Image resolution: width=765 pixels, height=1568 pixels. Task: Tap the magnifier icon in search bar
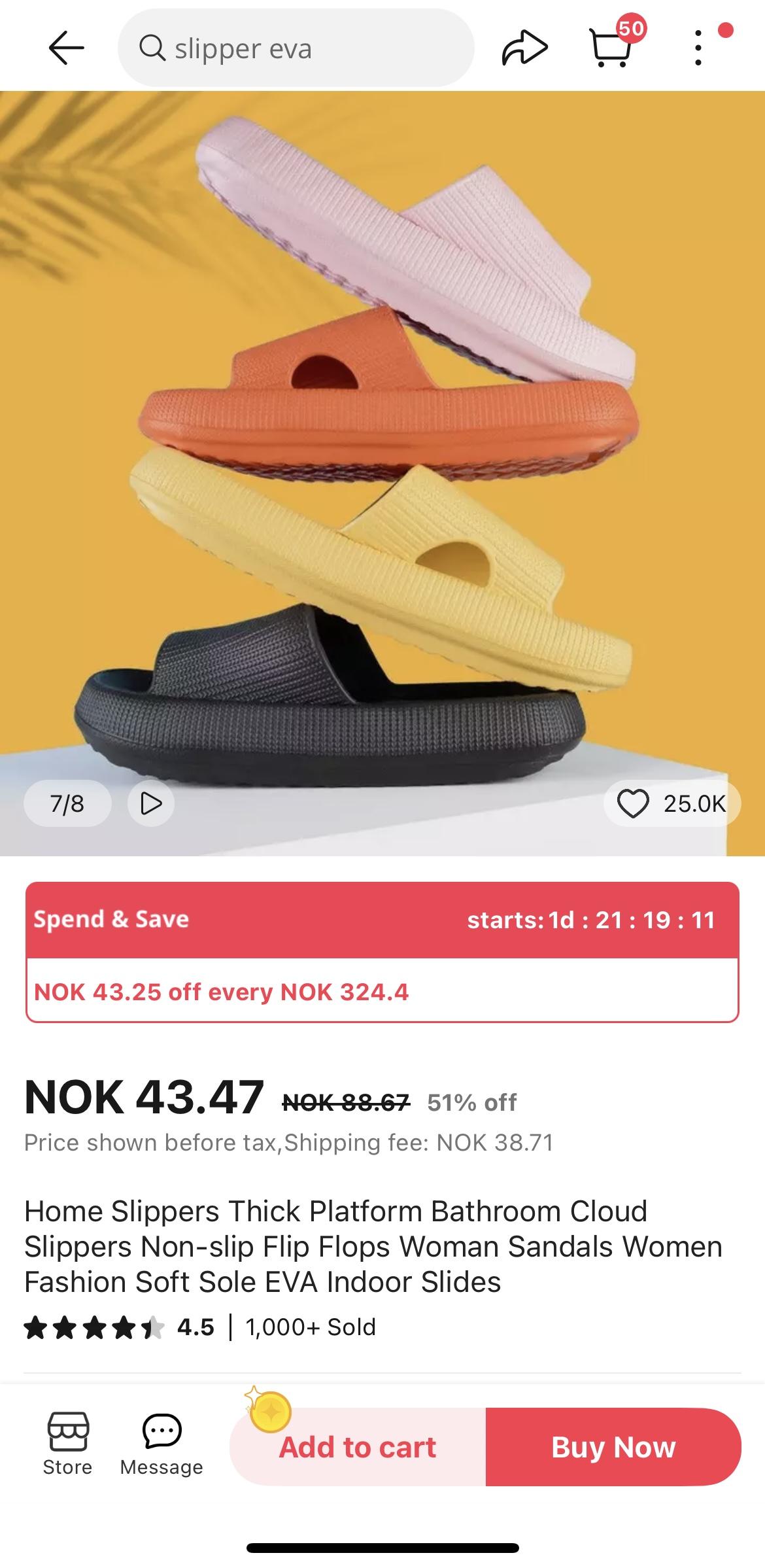coord(152,48)
